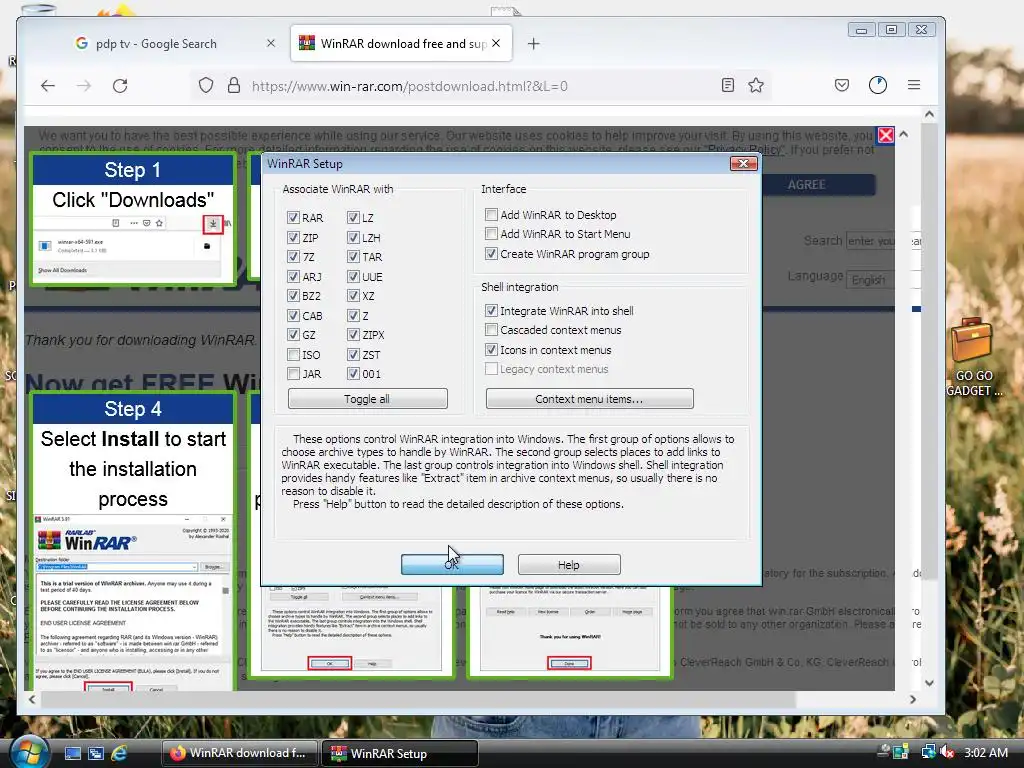Image resolution: width=1024 pixels, height=768 pixels.
Task: Open the tracking protection shield icon
Action: coord(206,86)
